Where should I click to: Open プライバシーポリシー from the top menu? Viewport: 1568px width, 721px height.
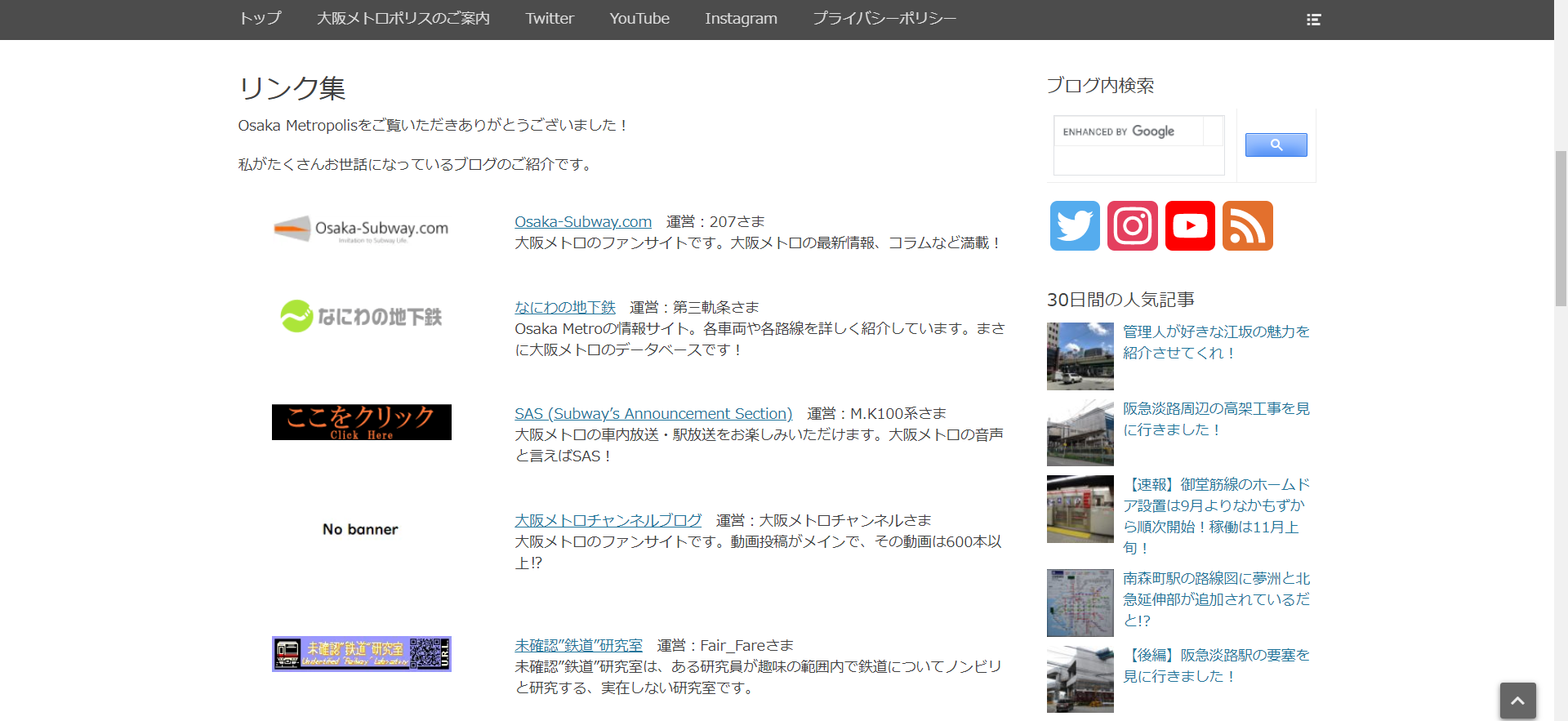(884, 19)
